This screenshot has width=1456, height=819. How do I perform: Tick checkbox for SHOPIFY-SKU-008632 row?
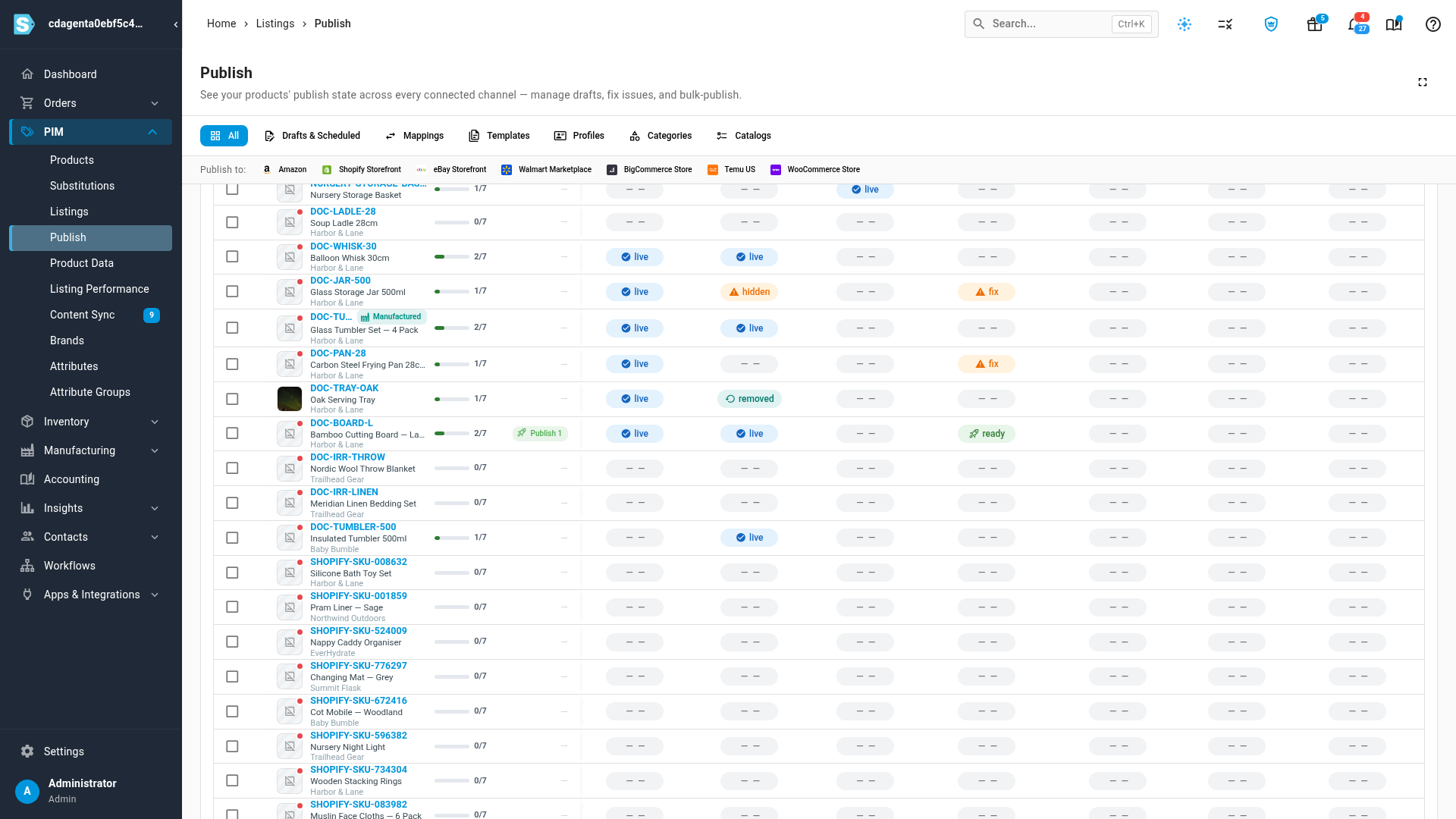[x=232, y=573]
